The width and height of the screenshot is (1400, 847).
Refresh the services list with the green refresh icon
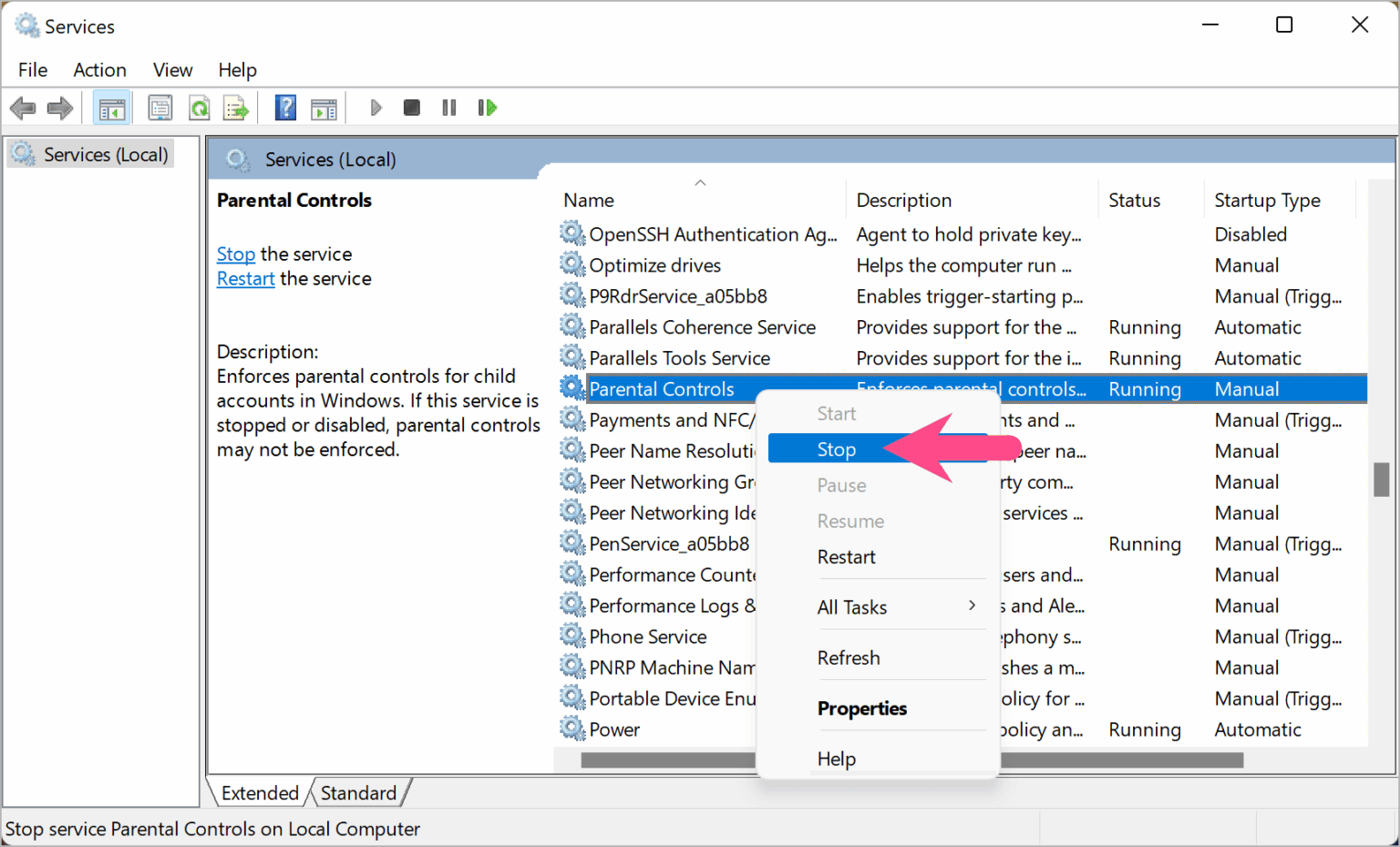200,108
